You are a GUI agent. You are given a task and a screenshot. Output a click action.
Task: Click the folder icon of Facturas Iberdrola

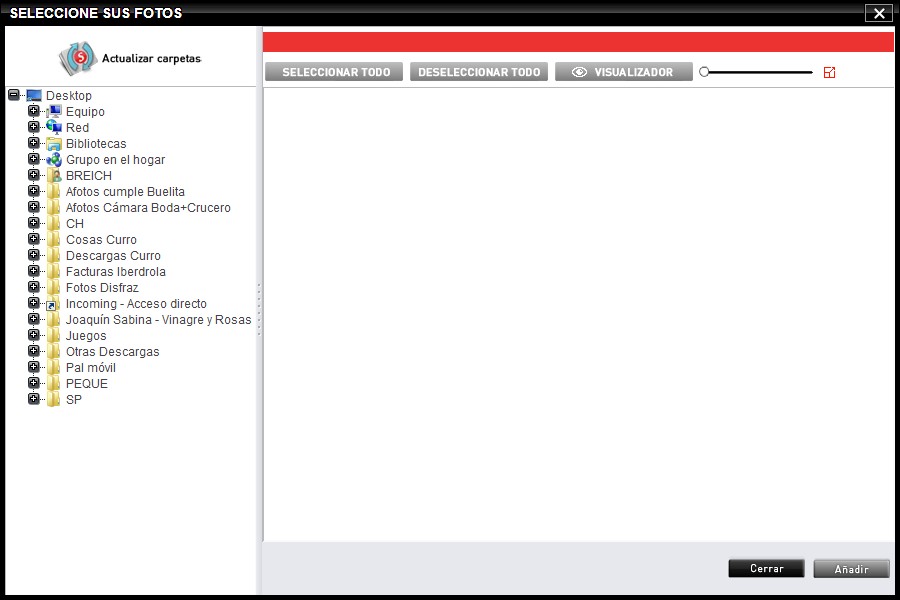pyautogui.click(x=53, y=272)
